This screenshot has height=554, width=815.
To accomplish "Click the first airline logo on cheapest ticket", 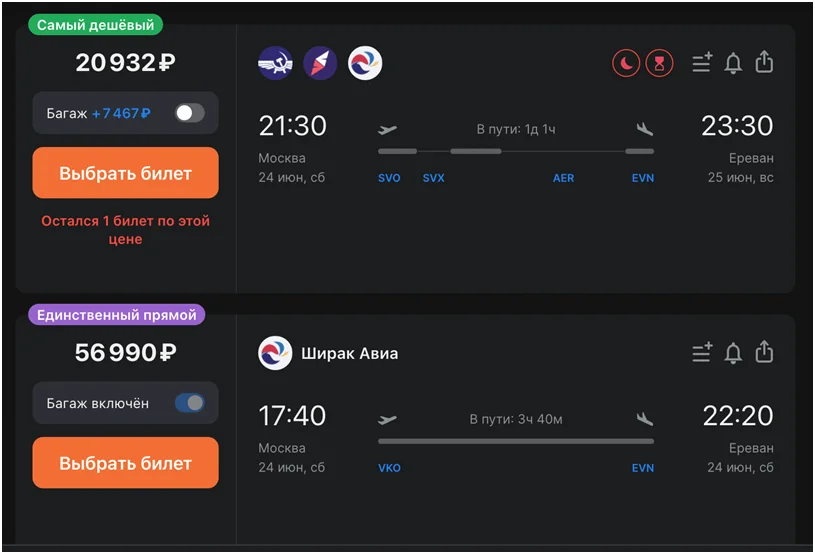I will tap(275, 63).
